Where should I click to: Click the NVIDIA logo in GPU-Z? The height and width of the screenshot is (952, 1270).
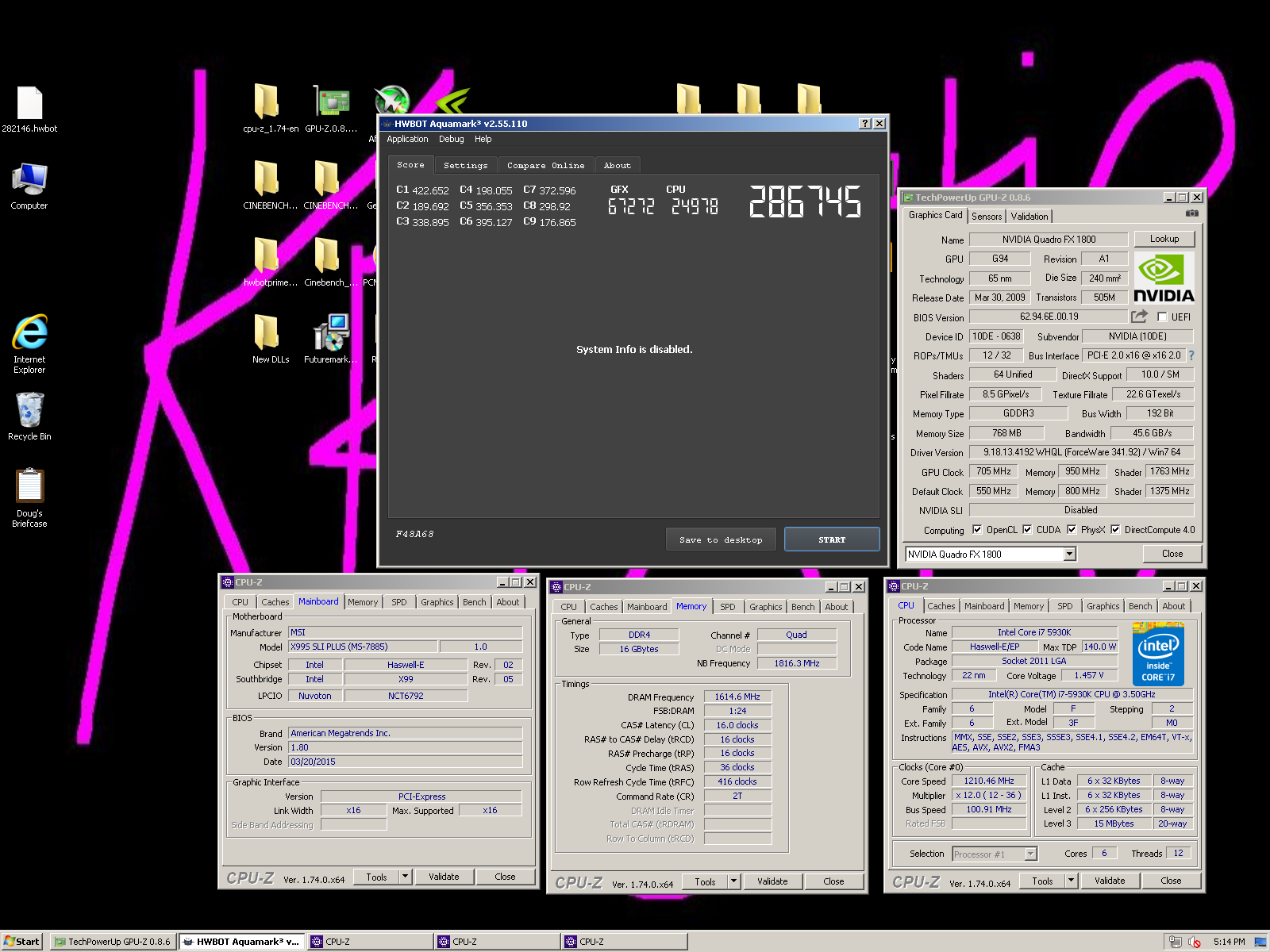tap(1164, 278)
